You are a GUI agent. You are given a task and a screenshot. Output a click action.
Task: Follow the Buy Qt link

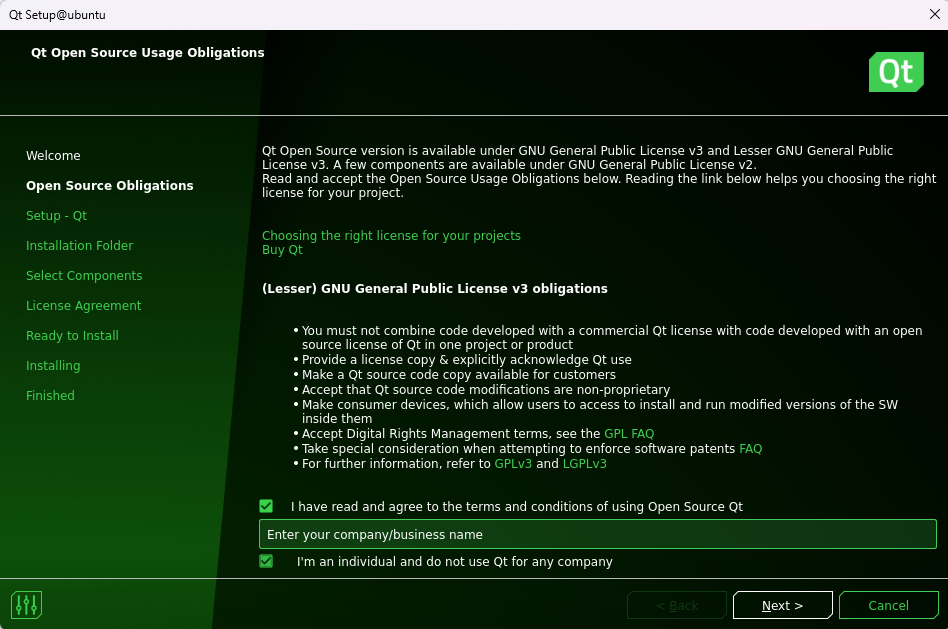(x=282, y=250)
